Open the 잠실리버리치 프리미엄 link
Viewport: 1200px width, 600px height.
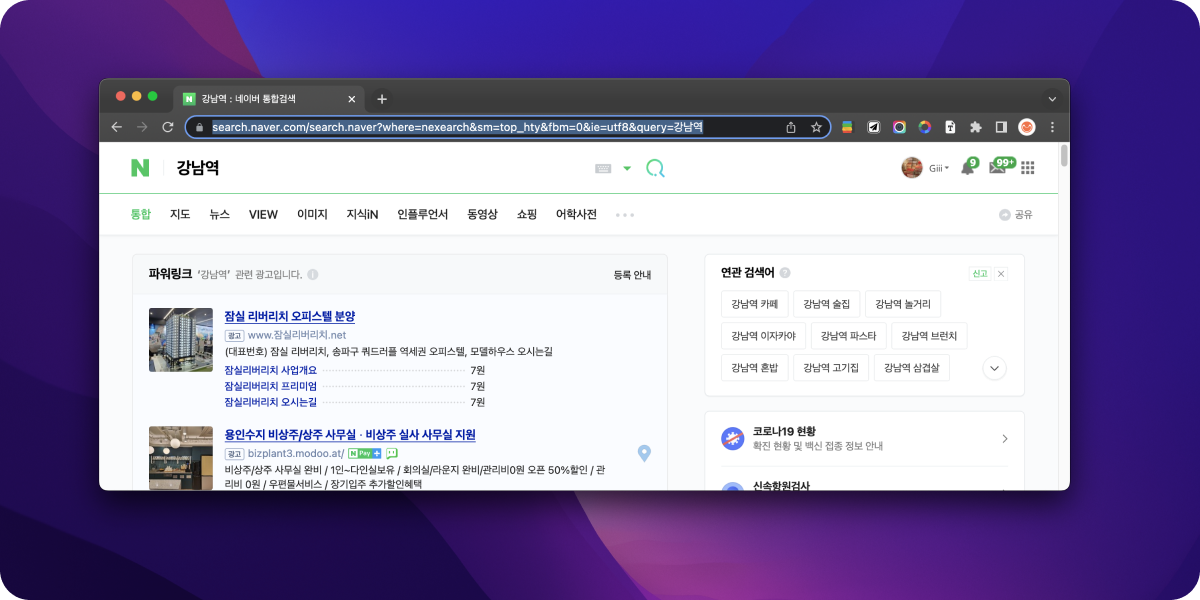coord(270,386)
